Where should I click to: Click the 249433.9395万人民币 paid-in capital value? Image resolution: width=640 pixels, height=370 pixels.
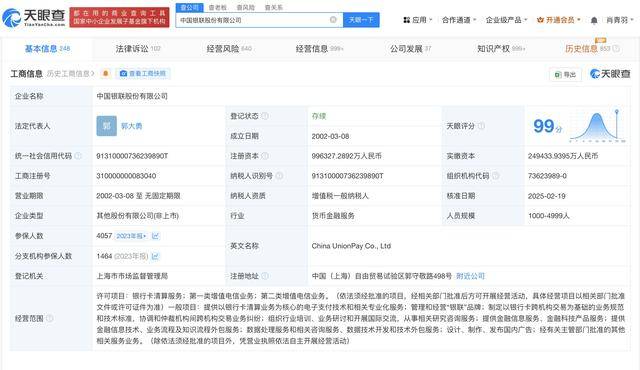click(x=563, y=156)
